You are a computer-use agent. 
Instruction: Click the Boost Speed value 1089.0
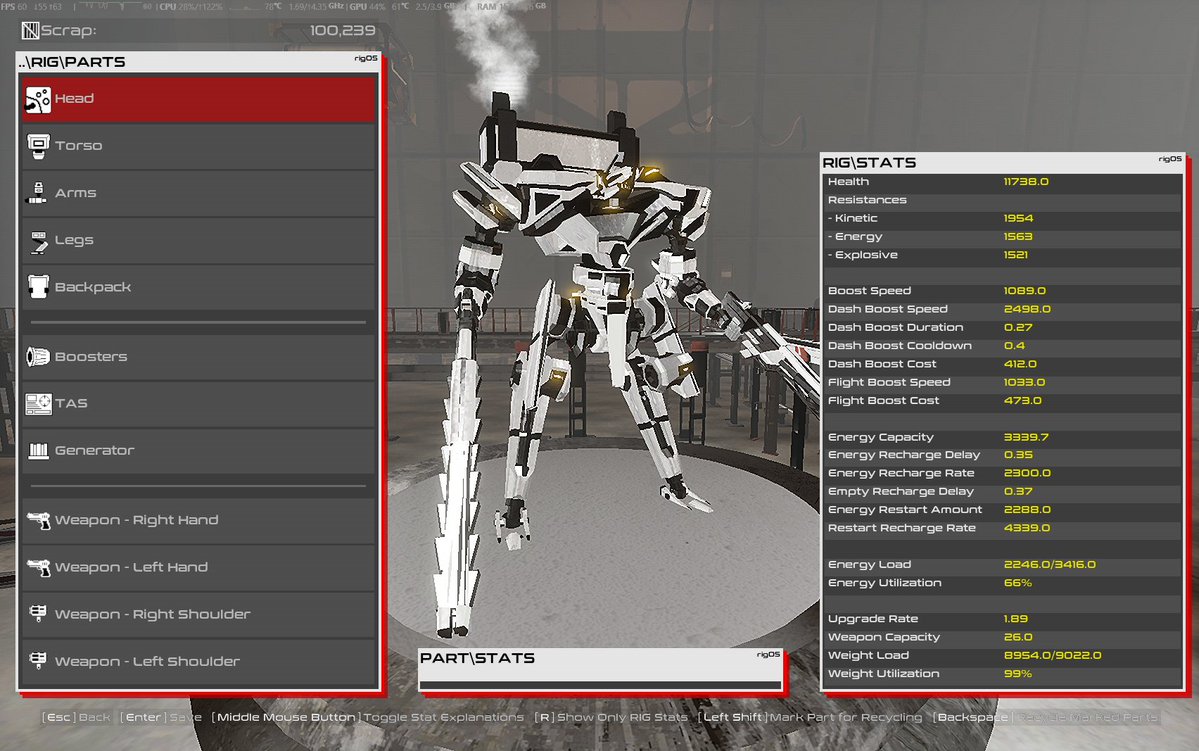tap(1025, 291)
